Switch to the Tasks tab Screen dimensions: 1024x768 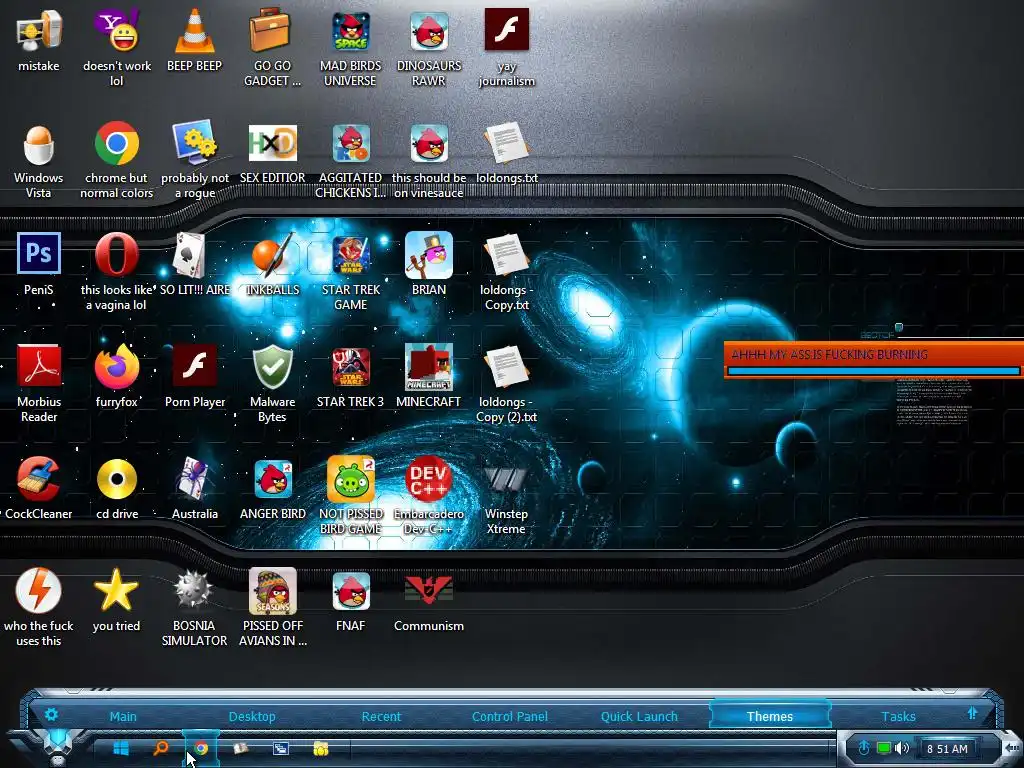pyautogui.click(x=899, y=716)
